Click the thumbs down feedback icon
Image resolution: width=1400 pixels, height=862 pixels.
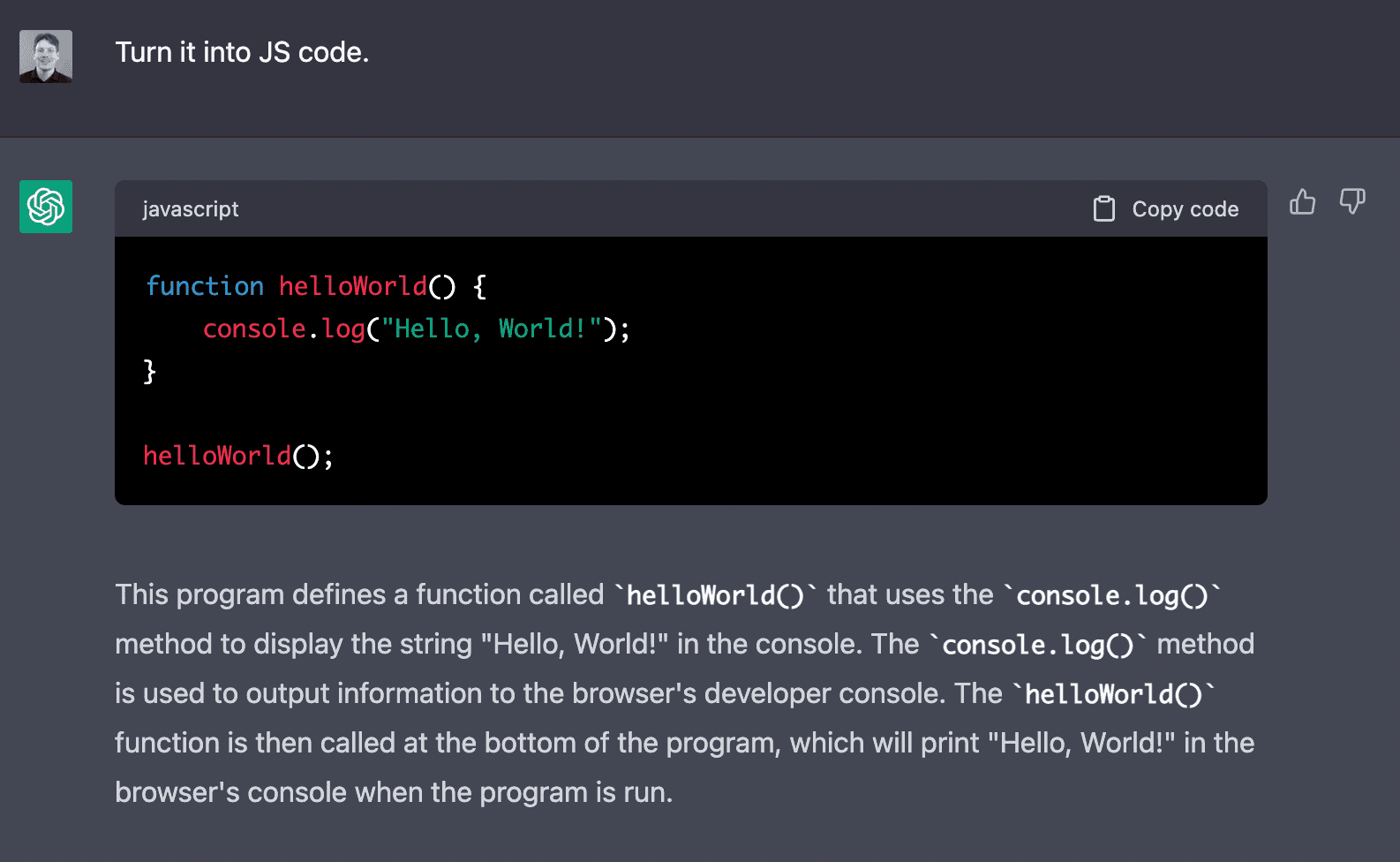[x=1351, y=202]
